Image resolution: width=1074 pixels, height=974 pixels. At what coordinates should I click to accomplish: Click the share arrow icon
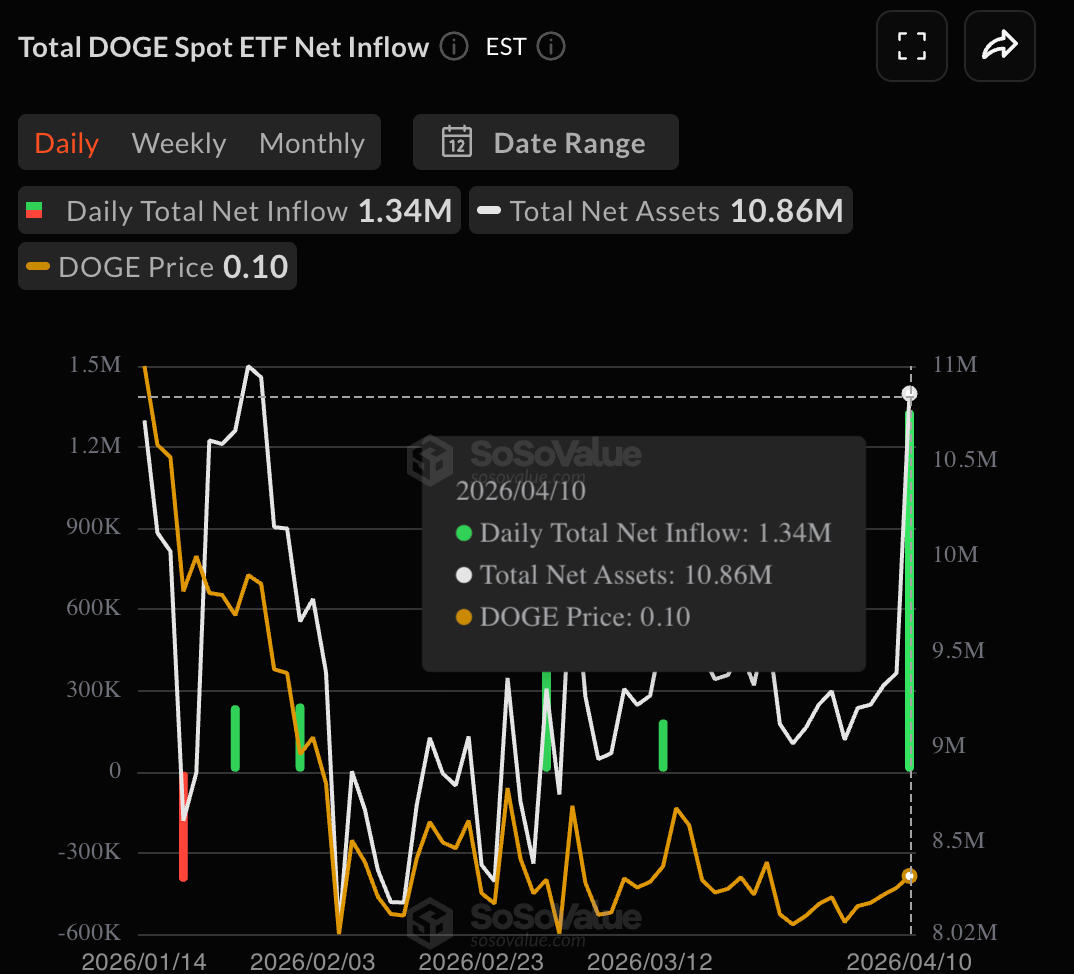click(999, 46)
